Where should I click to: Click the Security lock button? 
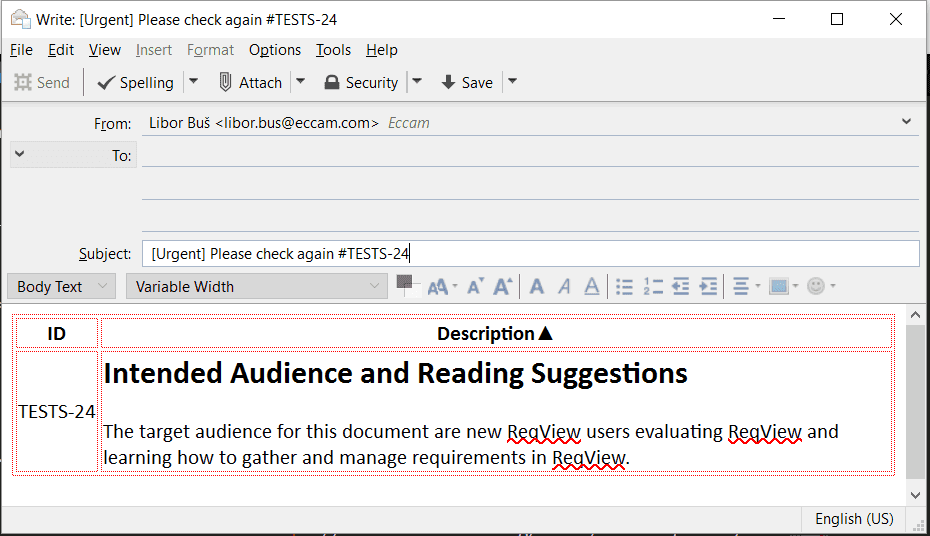point(361,82)
